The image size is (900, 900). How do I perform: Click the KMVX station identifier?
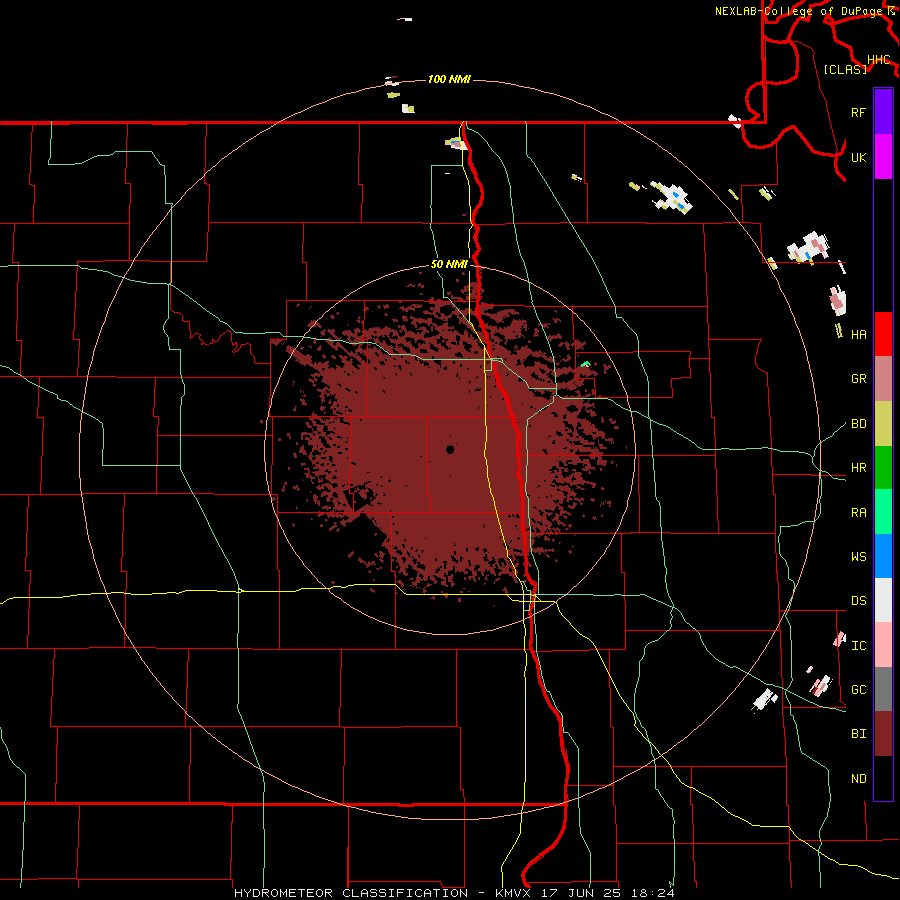515,893
